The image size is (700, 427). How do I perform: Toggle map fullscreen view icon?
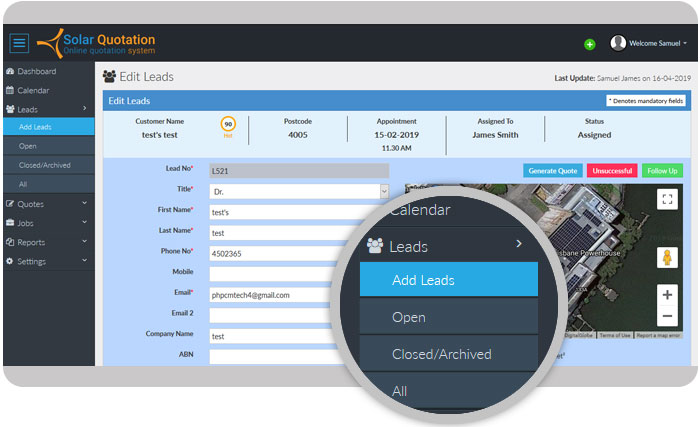click(667, 199)
